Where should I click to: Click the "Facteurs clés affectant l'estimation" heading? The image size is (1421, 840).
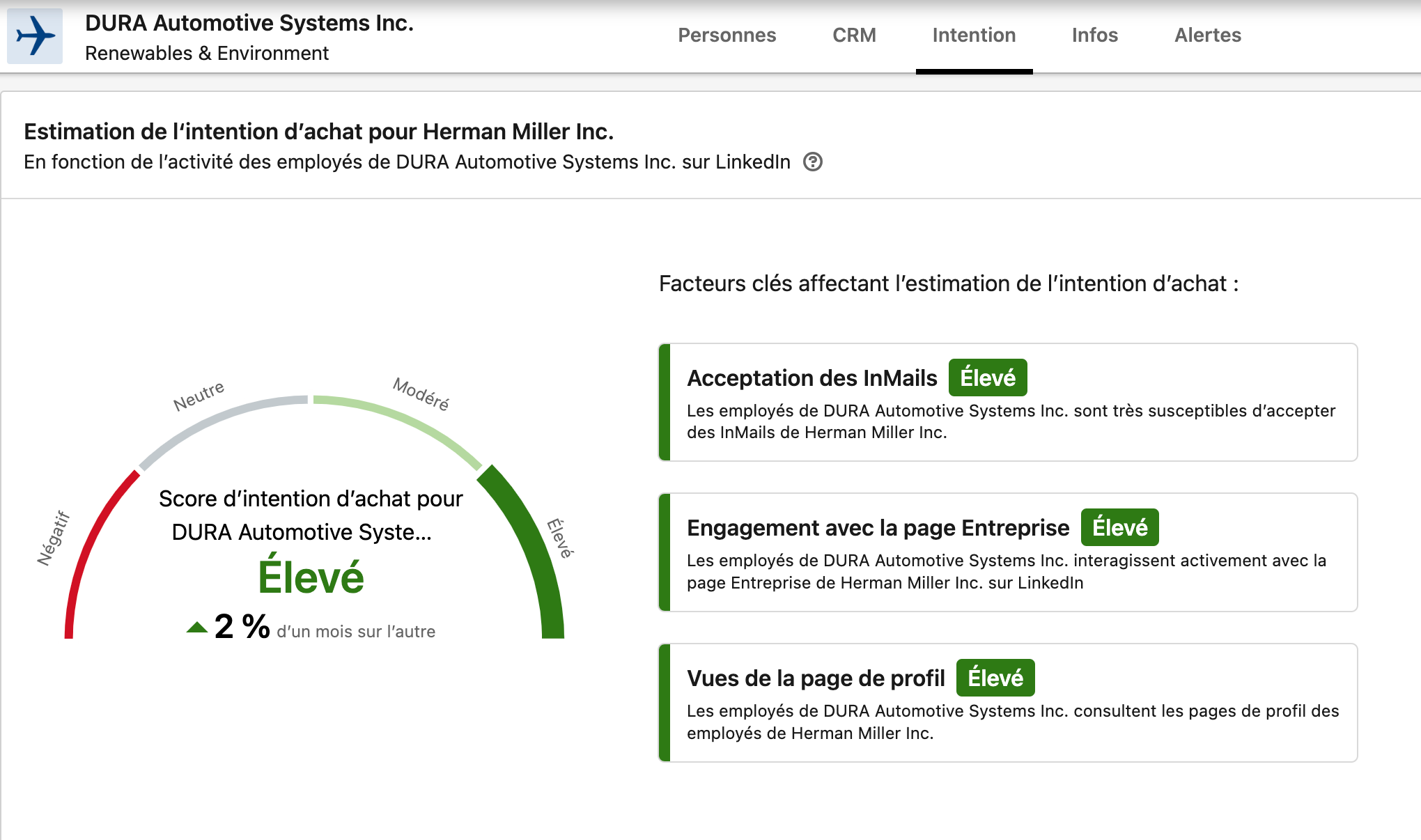pyautogui.click(x=949, y=283)
